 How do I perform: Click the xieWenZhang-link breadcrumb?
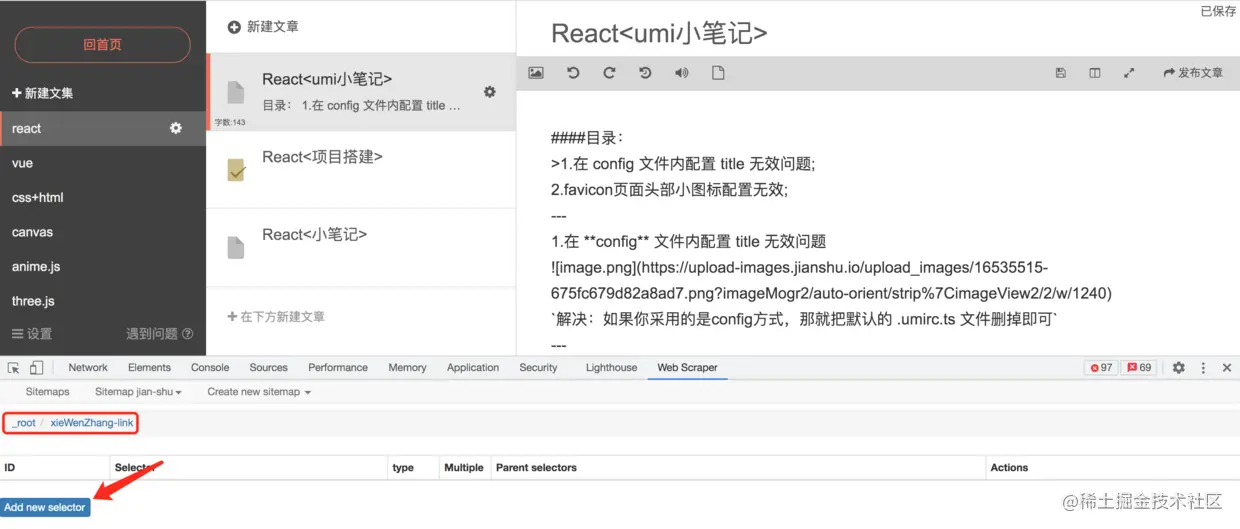92,423
